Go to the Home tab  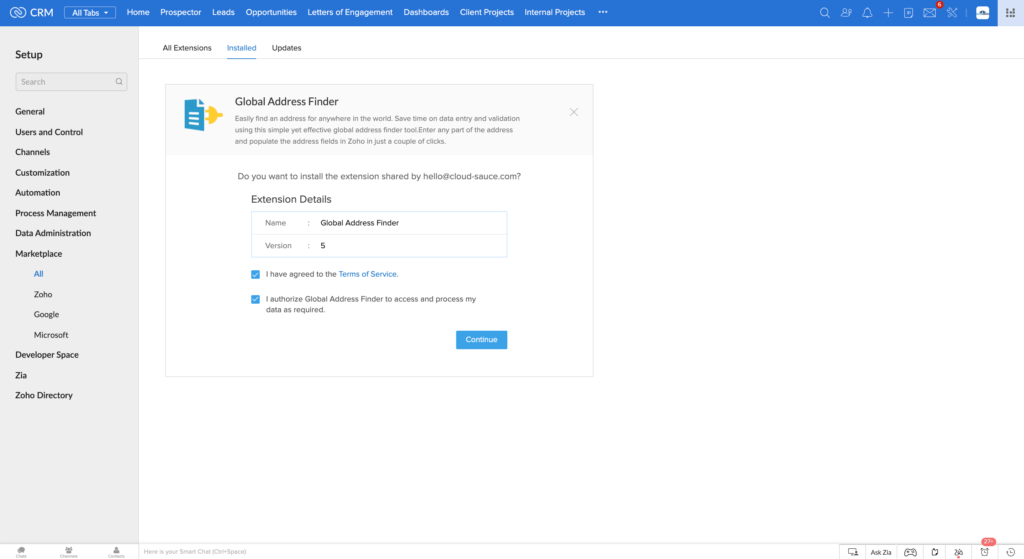coord(138,12)
